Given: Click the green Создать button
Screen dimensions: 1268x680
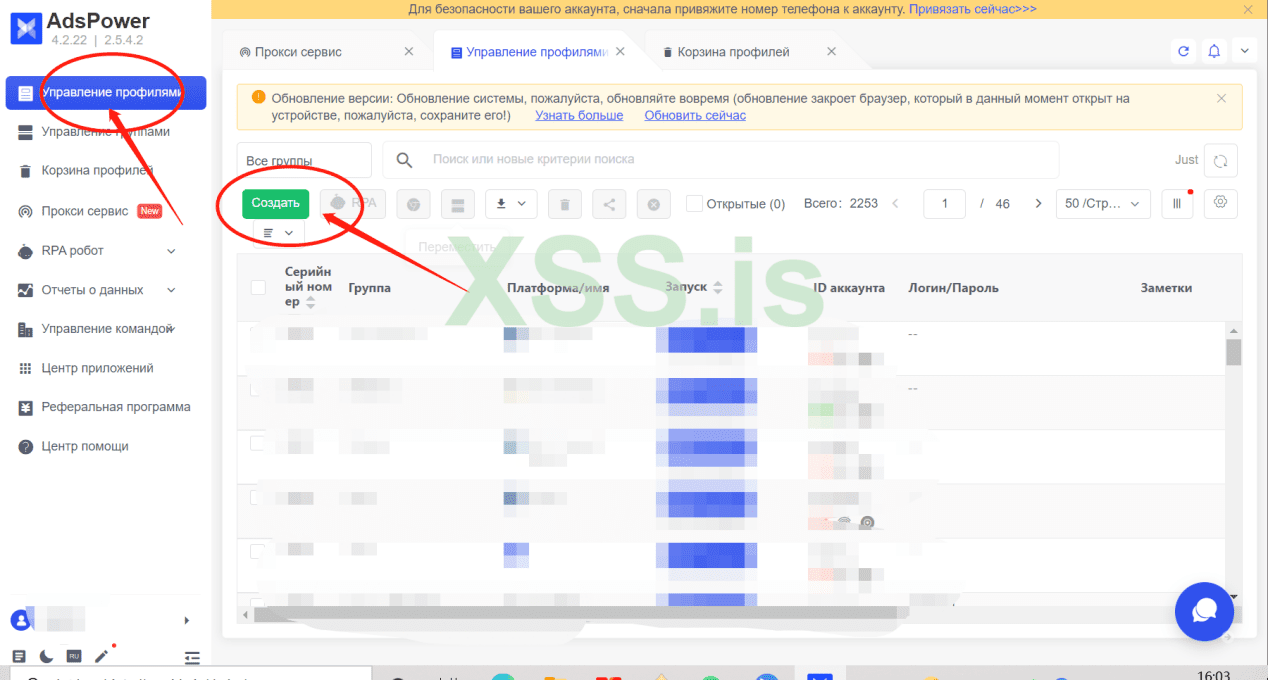Looking at the screenshot, I should [275, 203].
